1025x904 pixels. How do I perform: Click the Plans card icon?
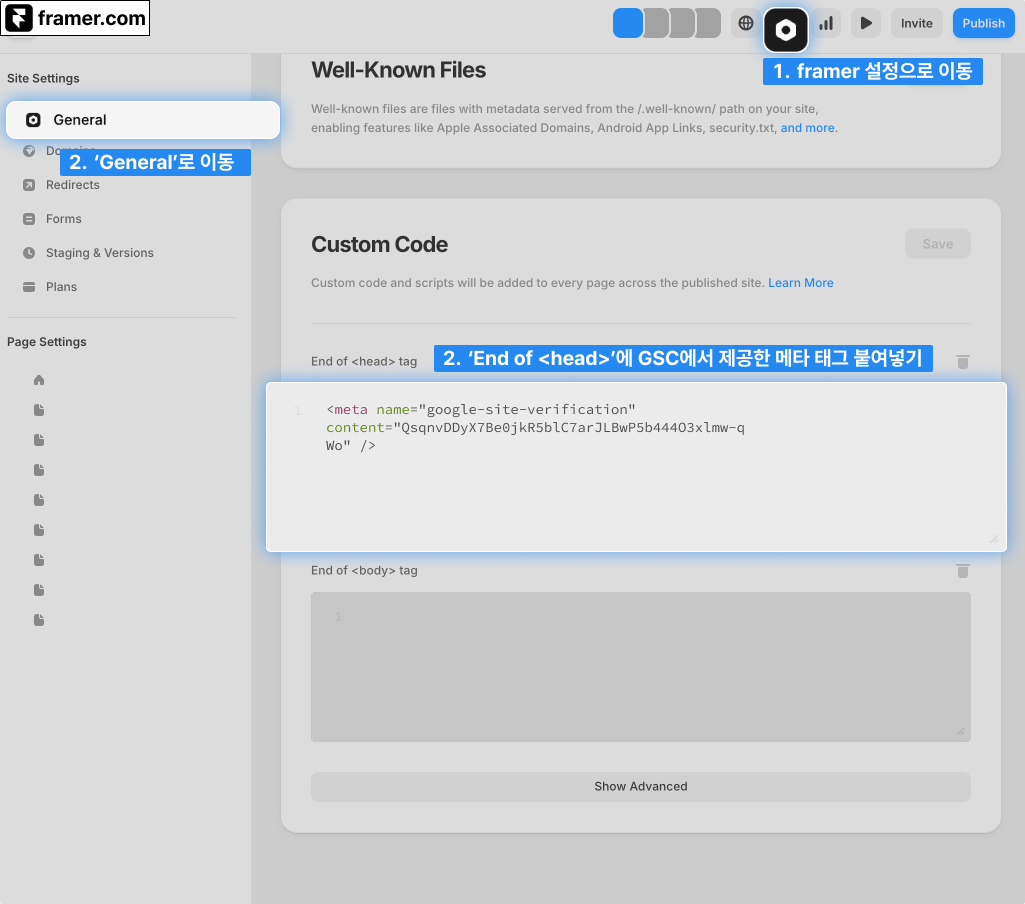29,287
